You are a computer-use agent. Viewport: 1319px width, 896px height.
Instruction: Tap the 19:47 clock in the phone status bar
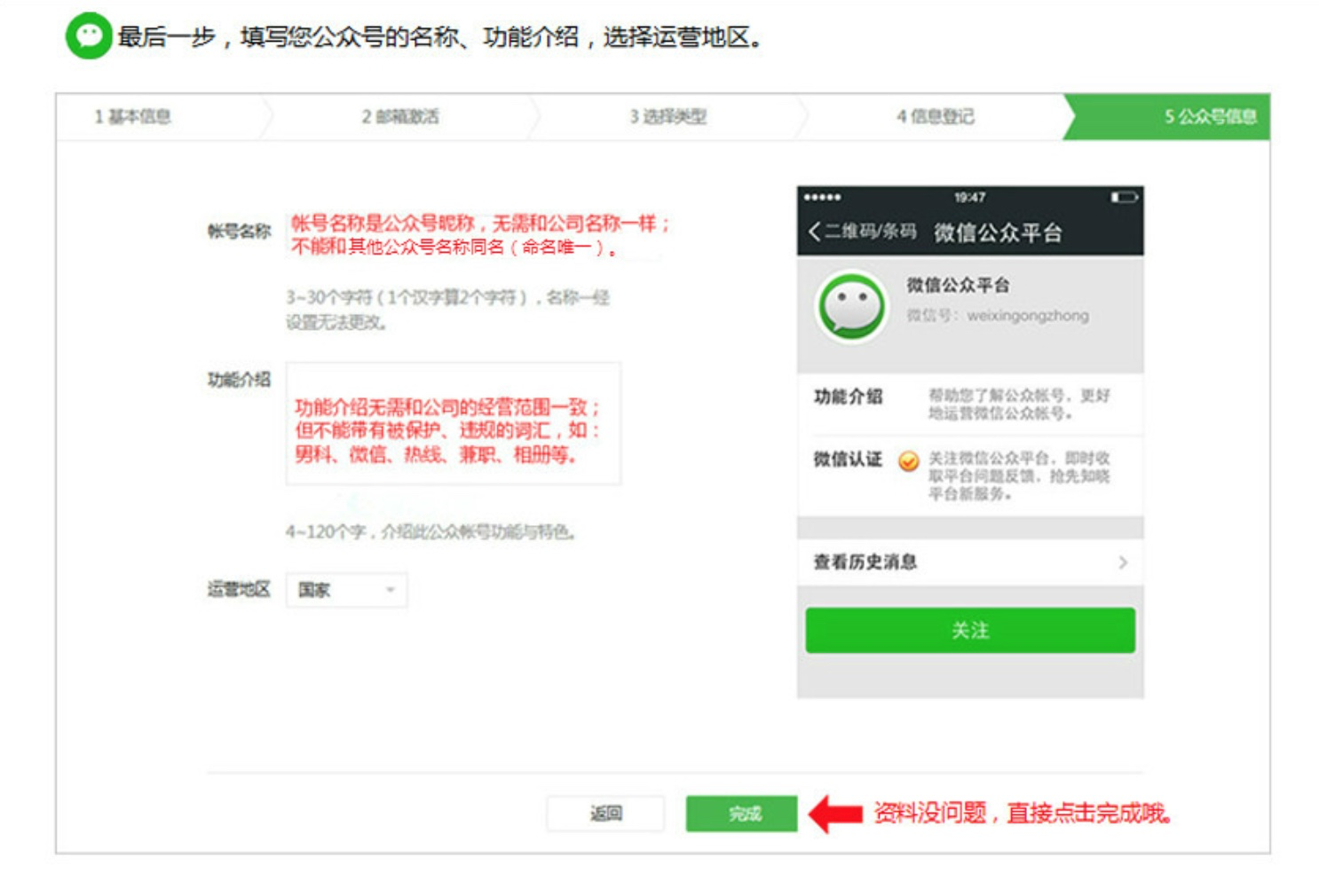(x=970, y=197)
